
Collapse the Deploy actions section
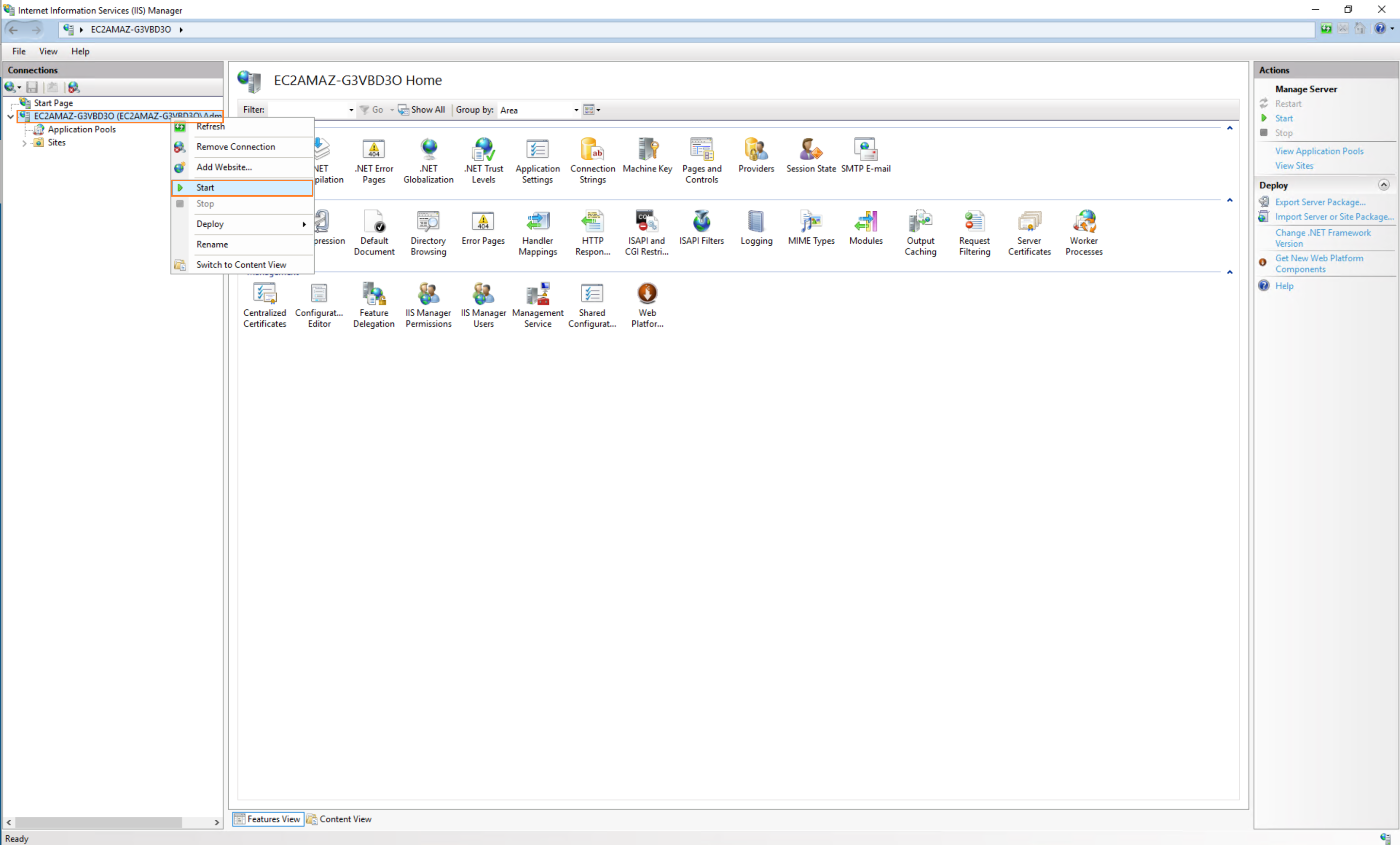[1383, 185]
